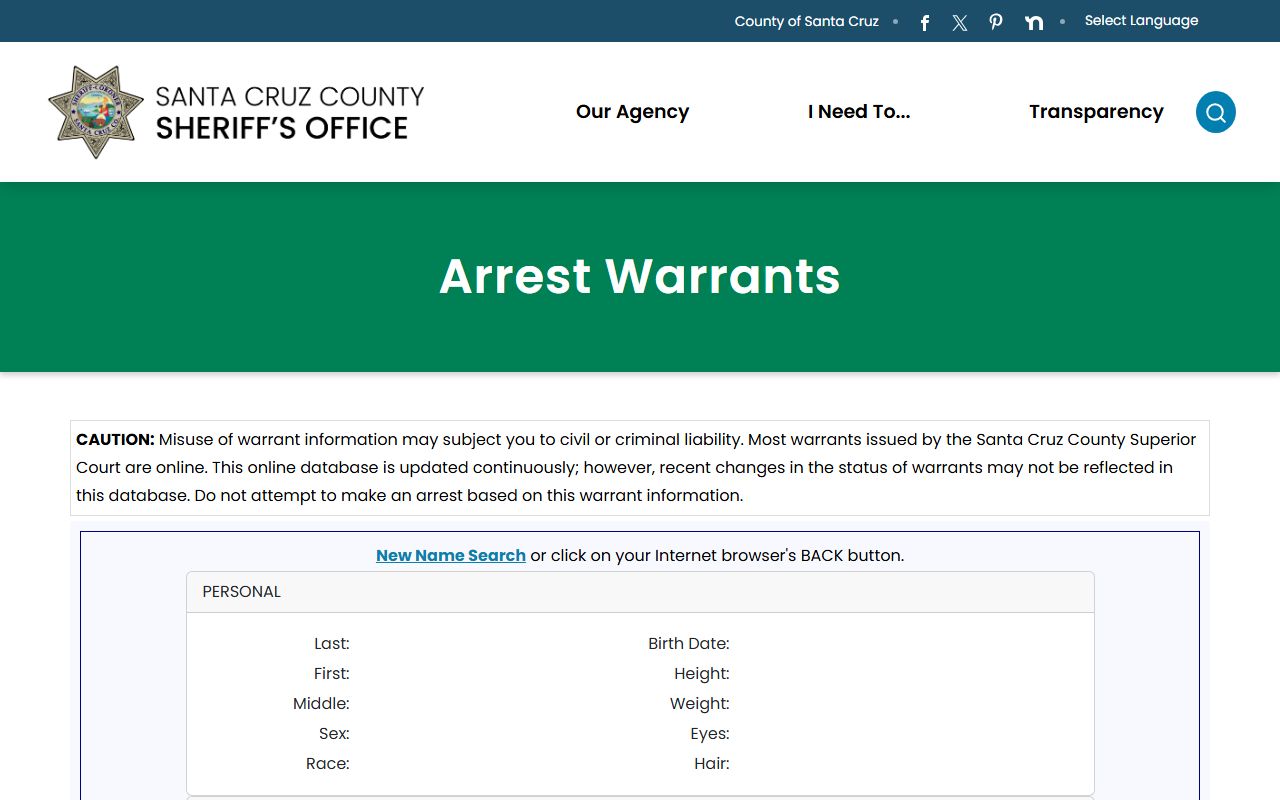
Task: Click the PERSONAL section header
Action: tap(640, 592)
